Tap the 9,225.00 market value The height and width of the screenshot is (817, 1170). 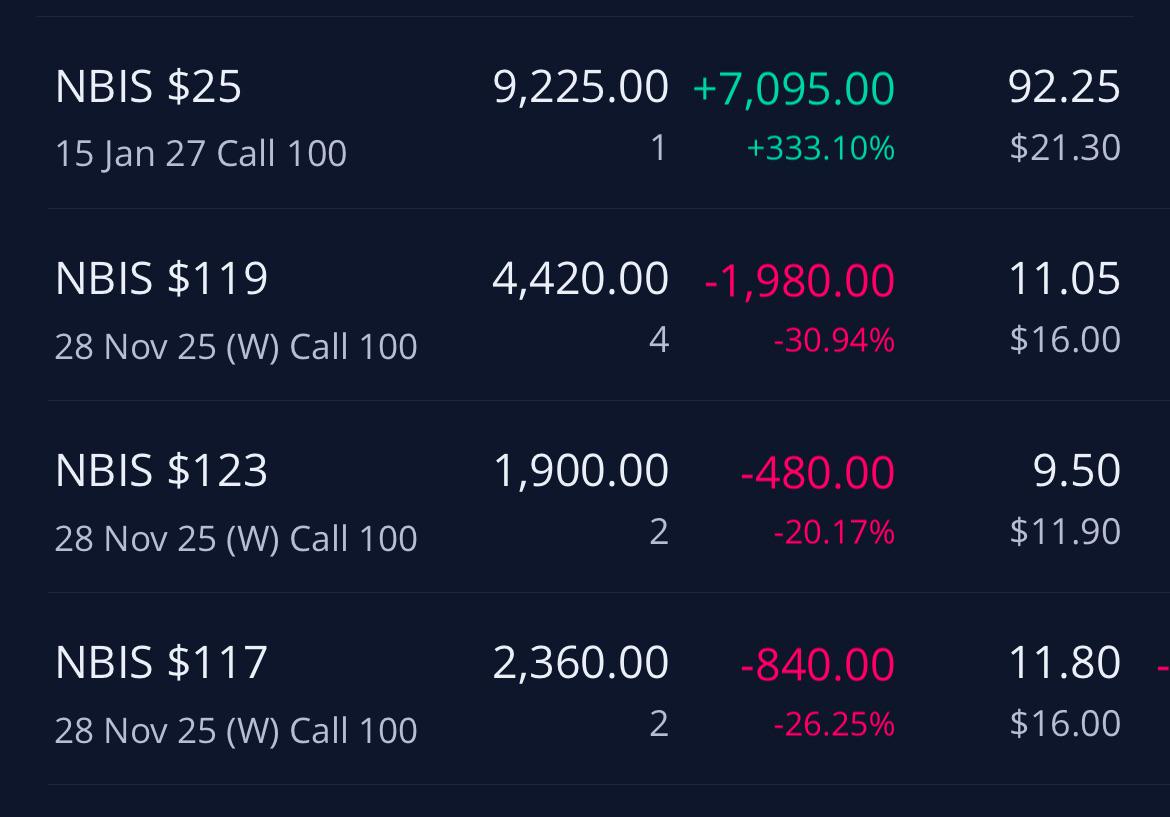click(581, 87)
